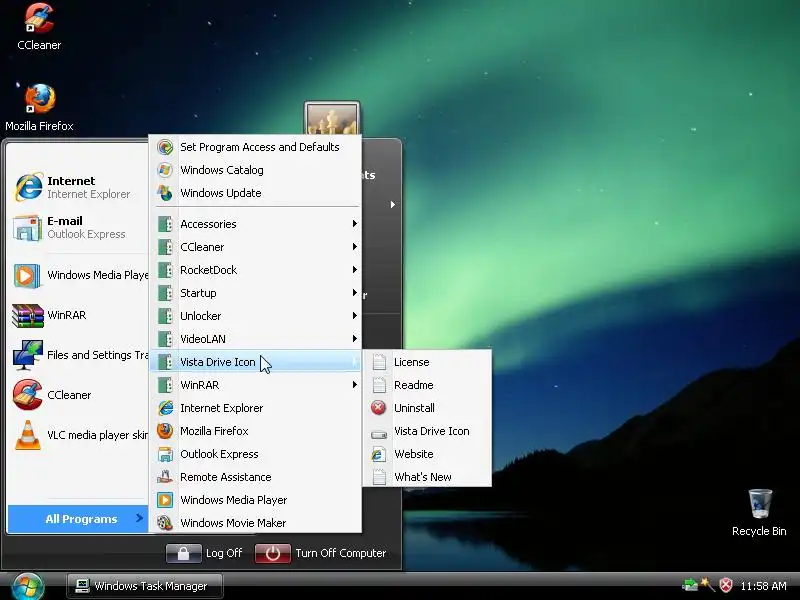Click the red Uninstall icon in submenu
Viewport: 800px width, 600px height.
379,408
